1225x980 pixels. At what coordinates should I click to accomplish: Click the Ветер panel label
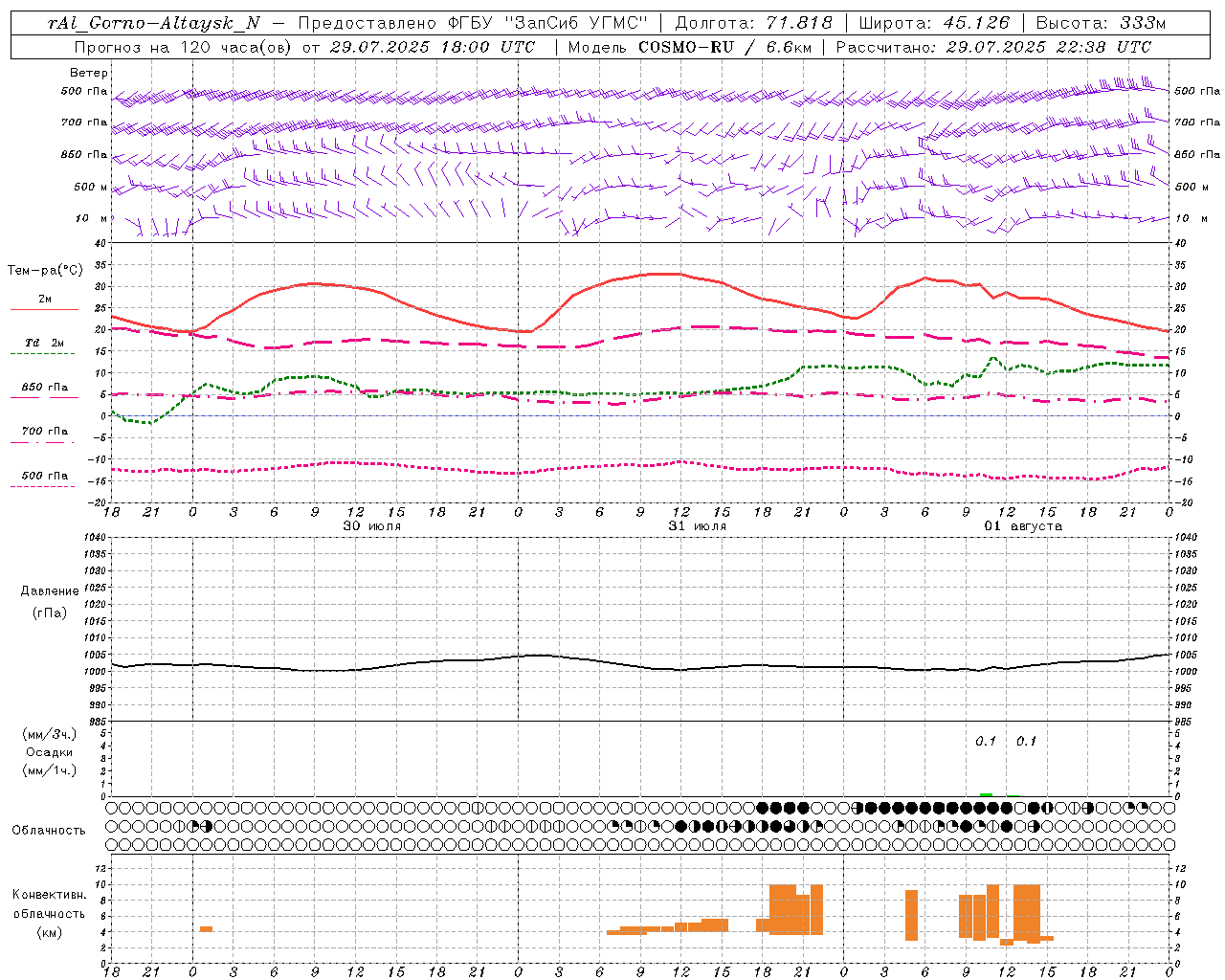[x=88, y=73]
